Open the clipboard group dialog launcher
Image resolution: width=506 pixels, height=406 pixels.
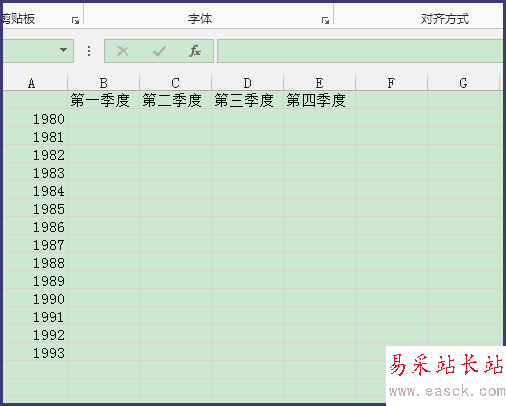click(x=76, y=21)
